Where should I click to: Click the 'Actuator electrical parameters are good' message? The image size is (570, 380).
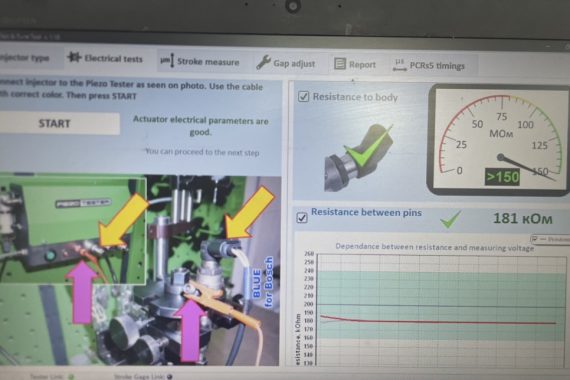[200, 125]
